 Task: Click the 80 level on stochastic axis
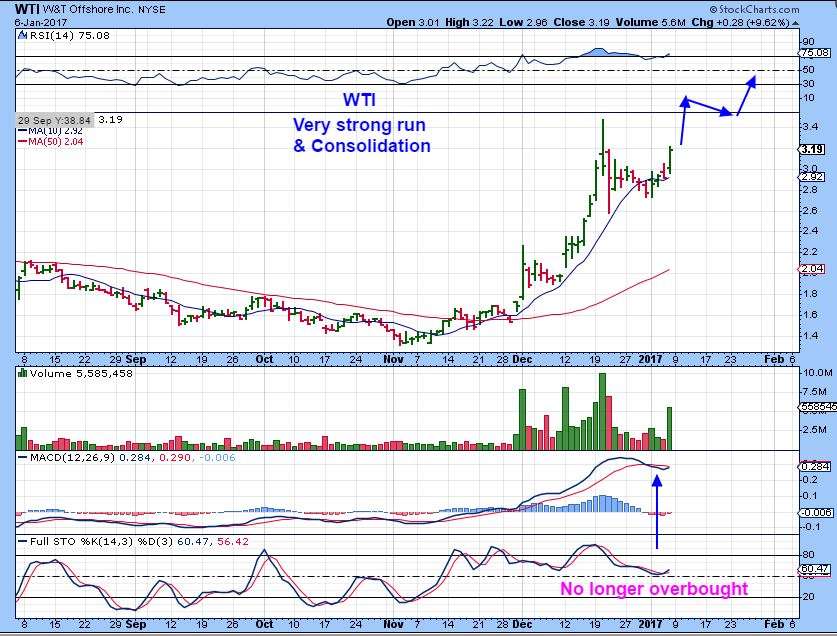pos(808,555)
